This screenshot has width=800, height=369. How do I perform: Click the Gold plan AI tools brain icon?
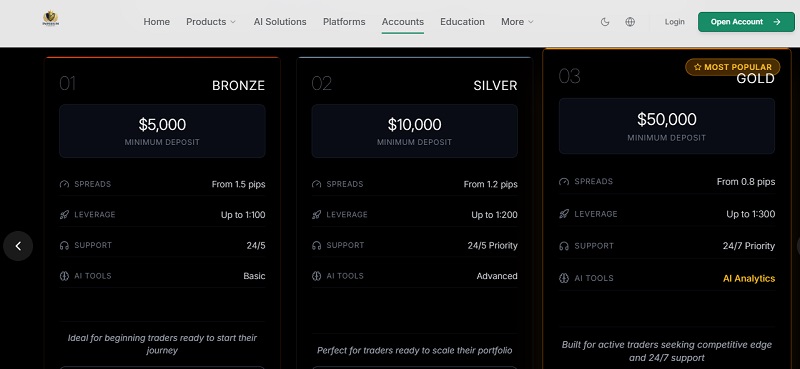click(564, 279)
